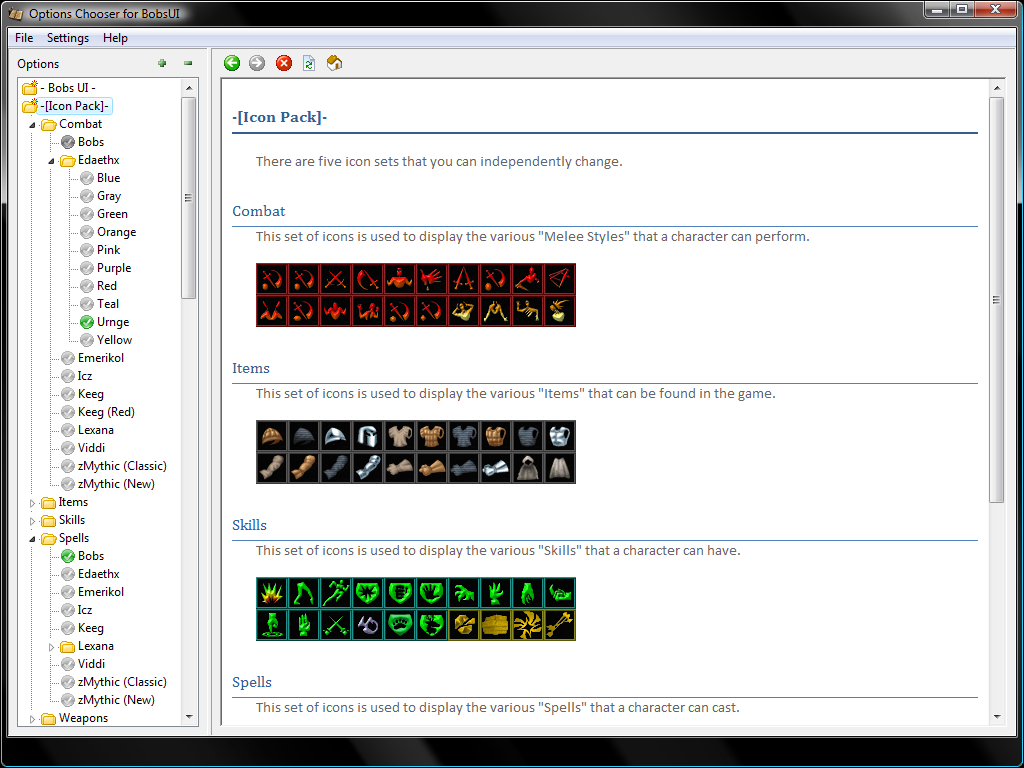Click the Edaethx folder icon under Combat
This screenshot has height=768, width=1024.
point(68,160)
